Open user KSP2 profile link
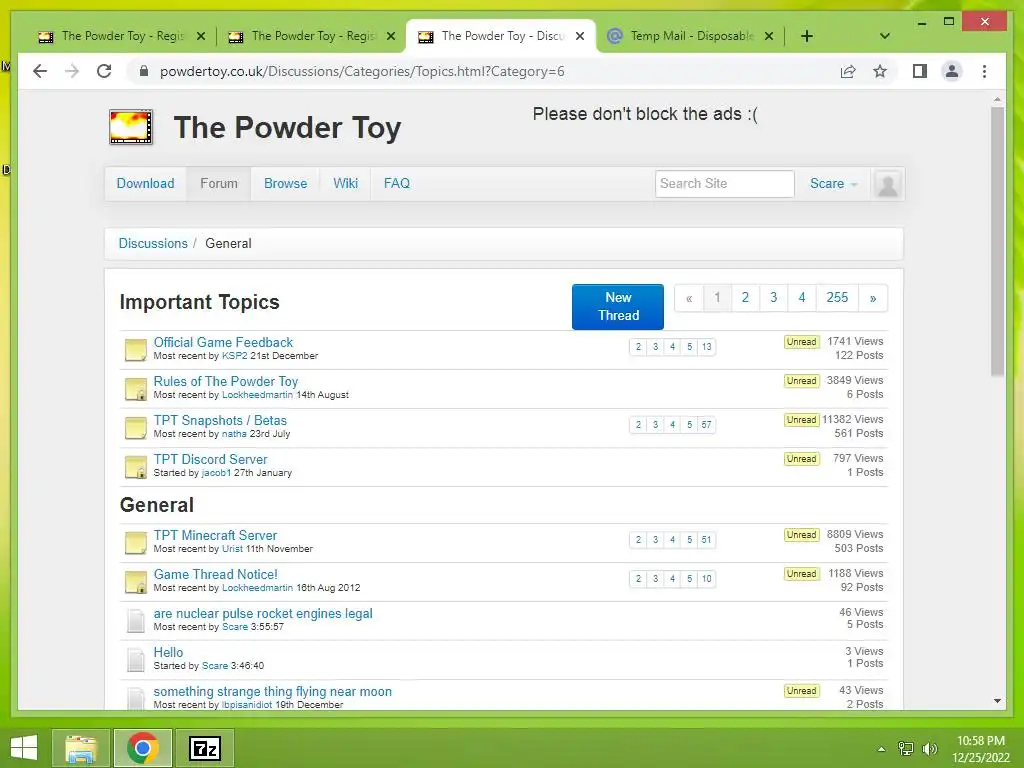Screen dimensions: 1024x768 tap(234, 356)
